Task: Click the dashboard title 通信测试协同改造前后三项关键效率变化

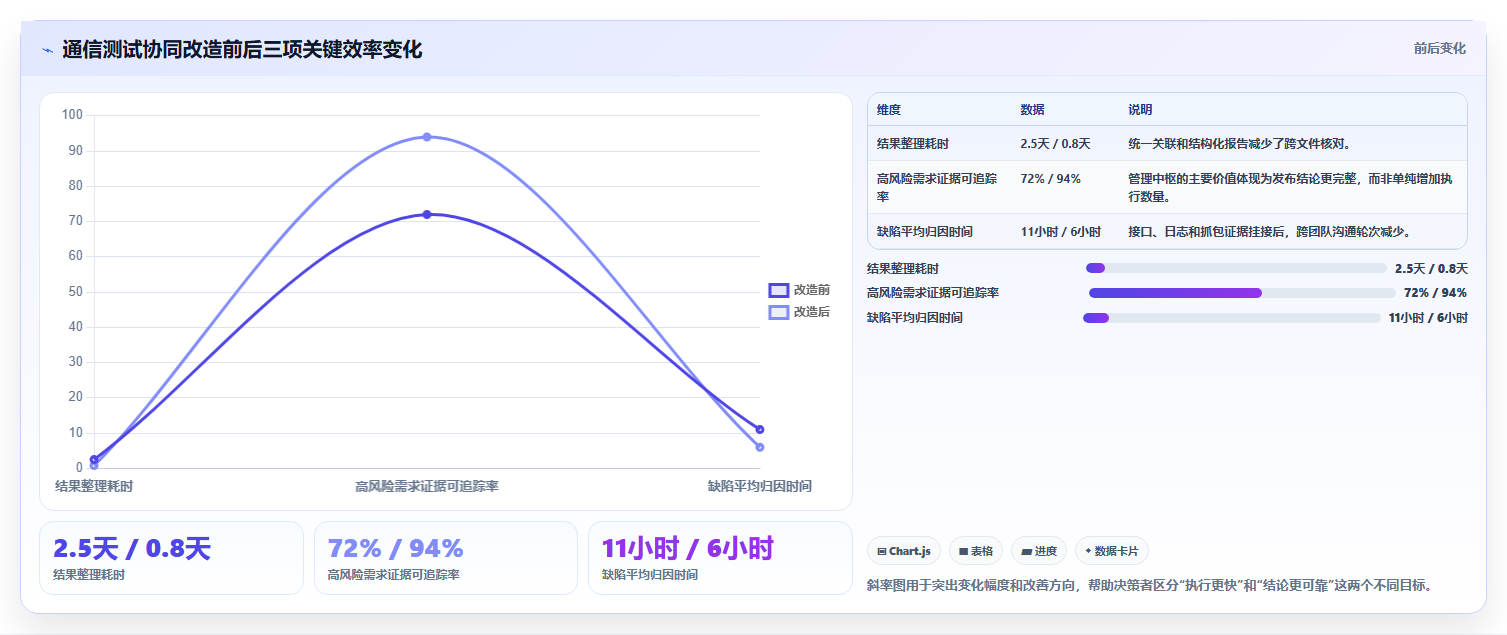Action: (x=242, y=50)
